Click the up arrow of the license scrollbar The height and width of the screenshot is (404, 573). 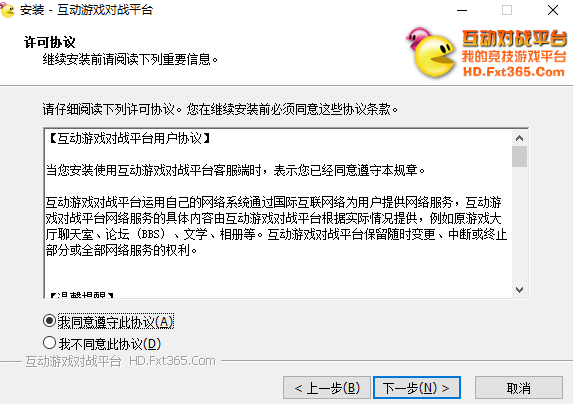[x=519, y=138]
